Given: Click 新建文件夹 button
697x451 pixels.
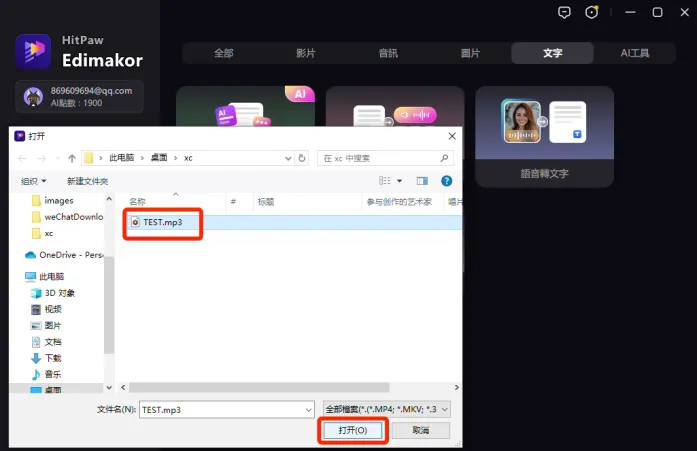Looking at the screenshot, I should pyautogui.click(x=88, y=181).
